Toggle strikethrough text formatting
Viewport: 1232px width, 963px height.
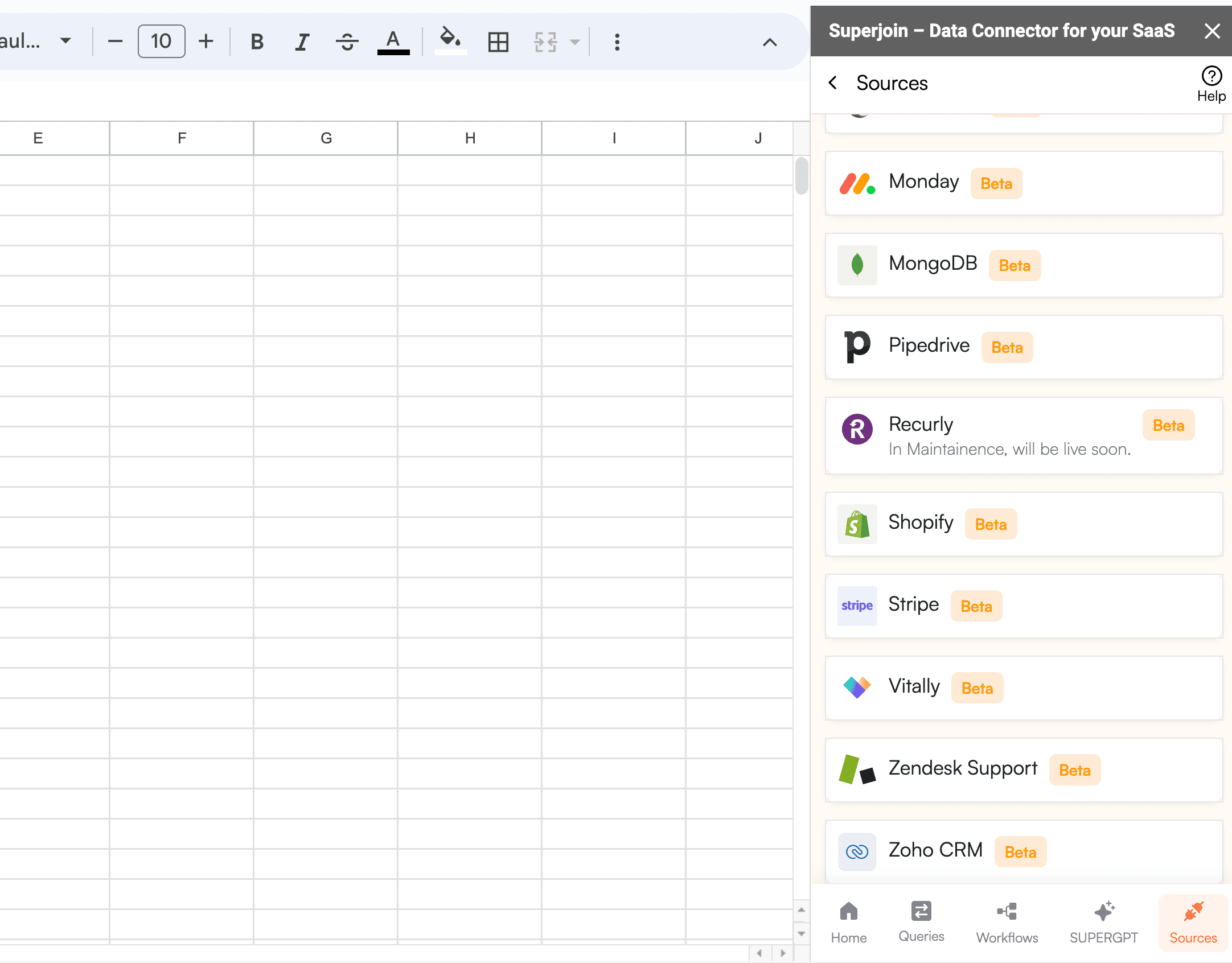pos(346,41)
